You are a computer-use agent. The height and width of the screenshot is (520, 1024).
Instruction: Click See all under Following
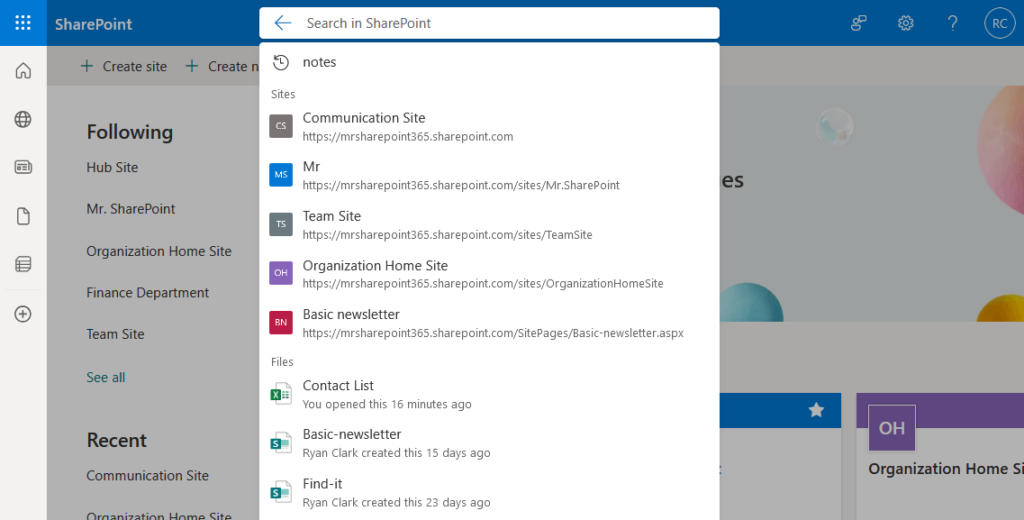click(x=106, y=377)
